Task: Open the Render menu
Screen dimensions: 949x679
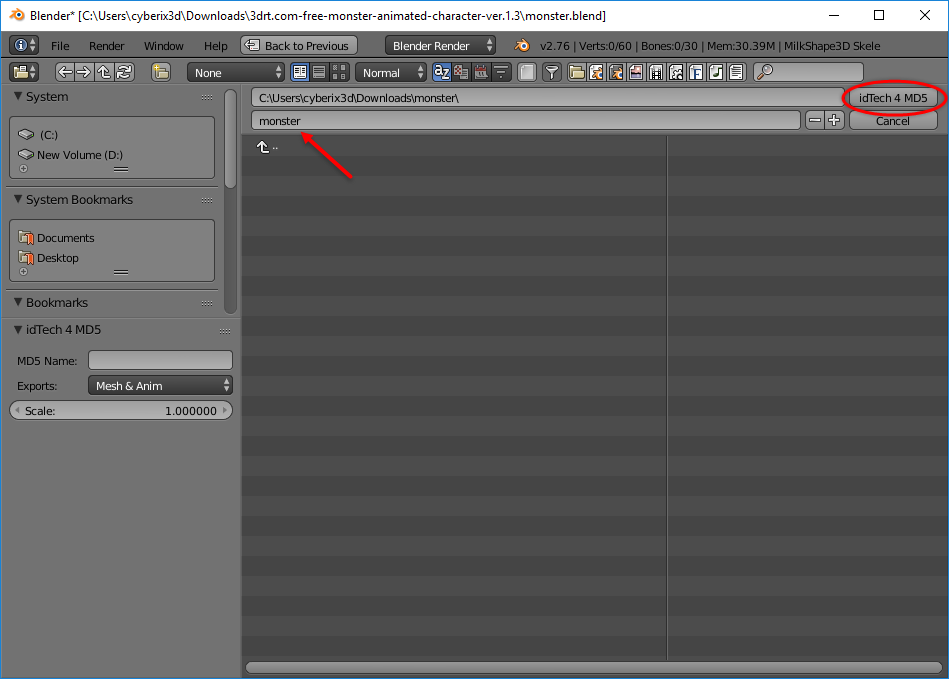Action: [x=107, y=46]
